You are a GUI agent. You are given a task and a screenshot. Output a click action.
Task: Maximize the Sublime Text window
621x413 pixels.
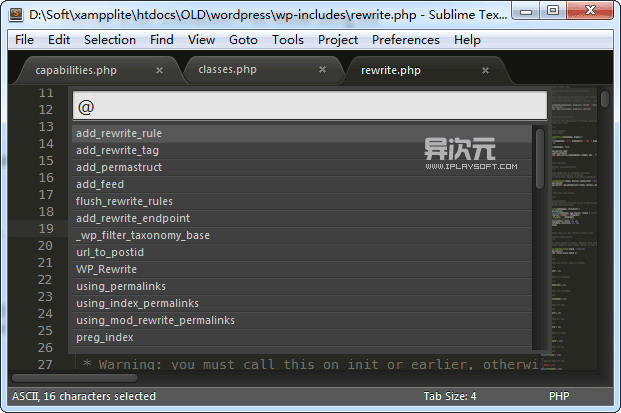[553, 11]
